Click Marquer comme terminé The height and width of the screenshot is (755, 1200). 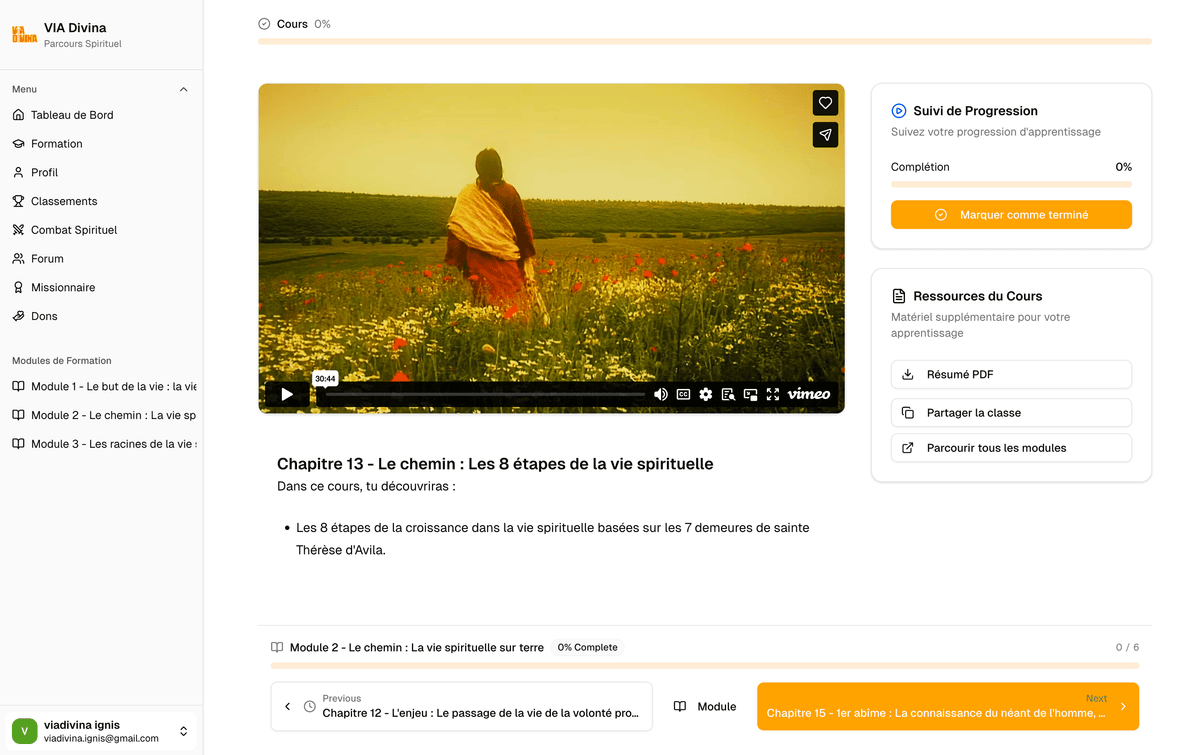pos(1011,215)
